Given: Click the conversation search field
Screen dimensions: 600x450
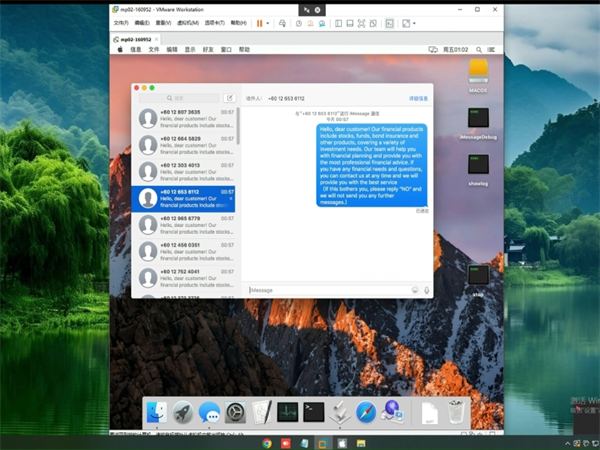Looking at the screenshot, I should (180, 98).
